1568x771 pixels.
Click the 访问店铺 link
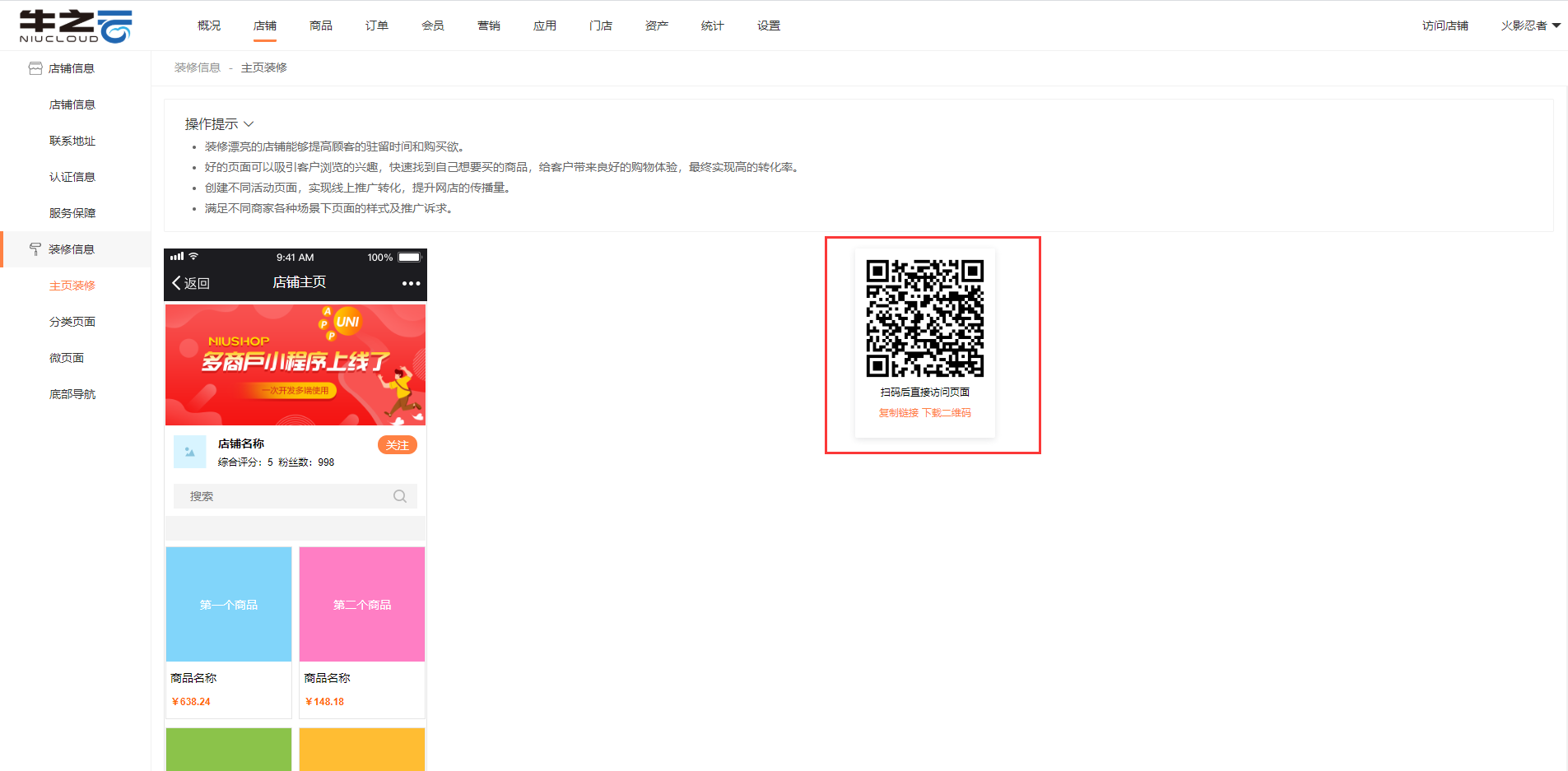click(1445, 26)
